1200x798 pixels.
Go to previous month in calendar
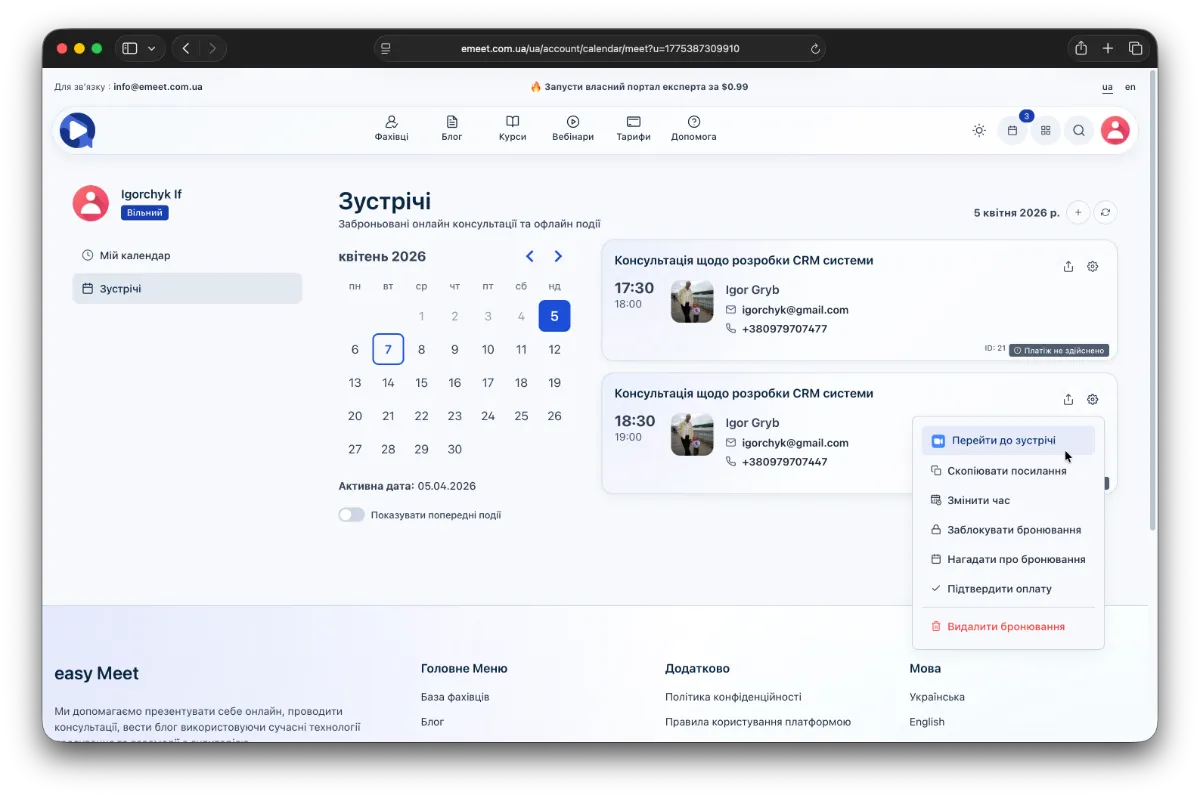pyautogui.click(x=530, y=257)
